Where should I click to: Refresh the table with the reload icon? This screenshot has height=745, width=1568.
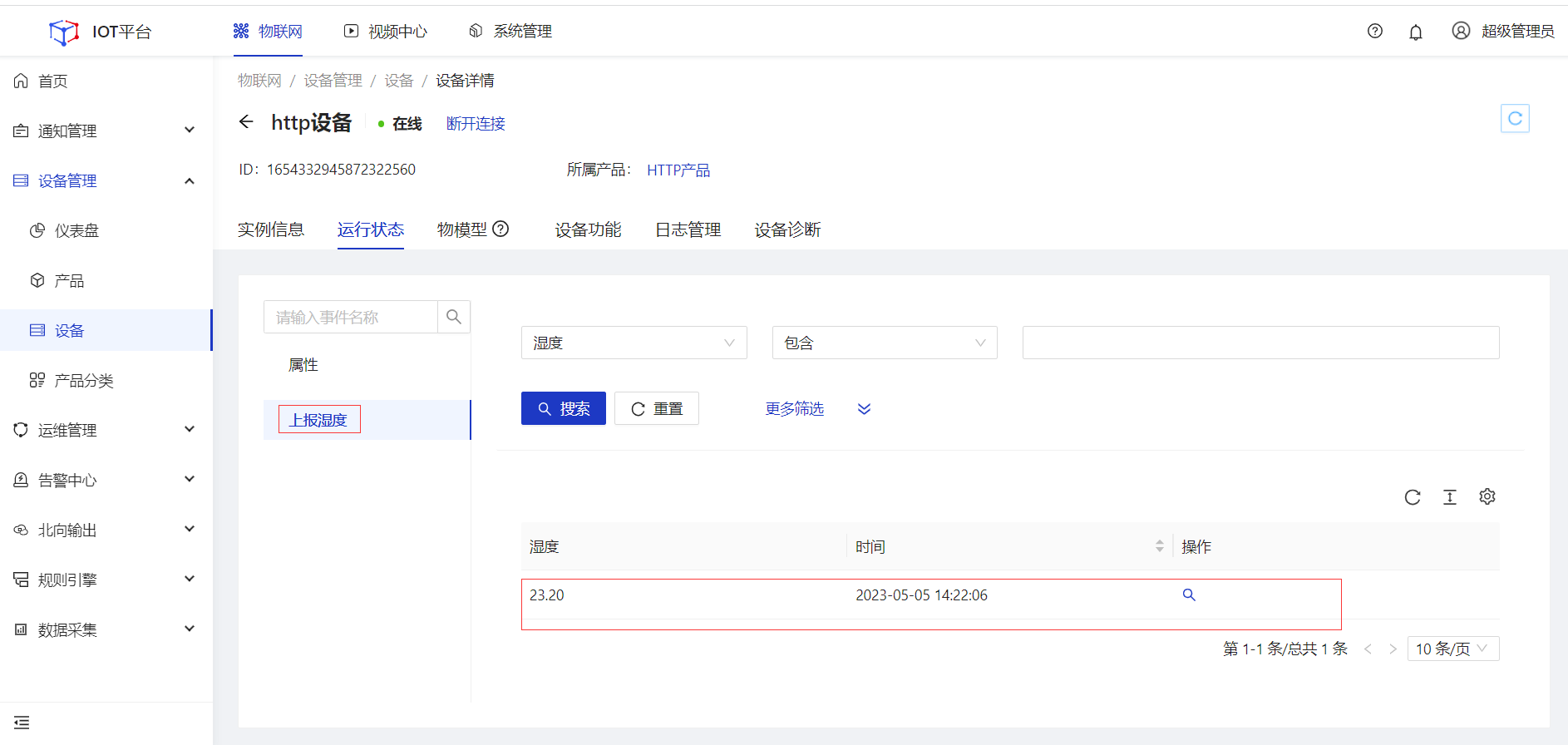click(x=1413, y=497)
